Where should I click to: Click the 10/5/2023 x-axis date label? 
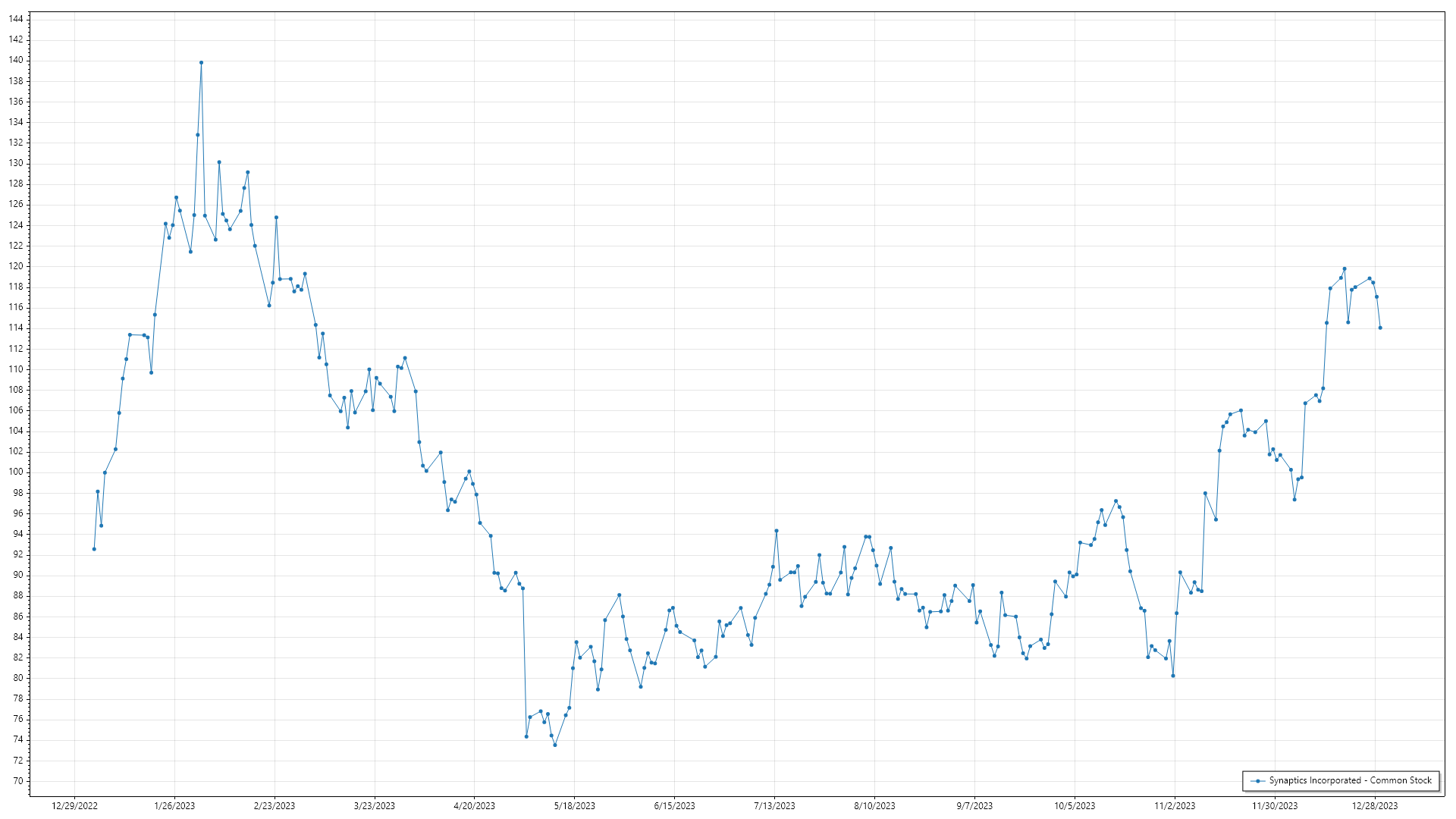coord(1075,806)
